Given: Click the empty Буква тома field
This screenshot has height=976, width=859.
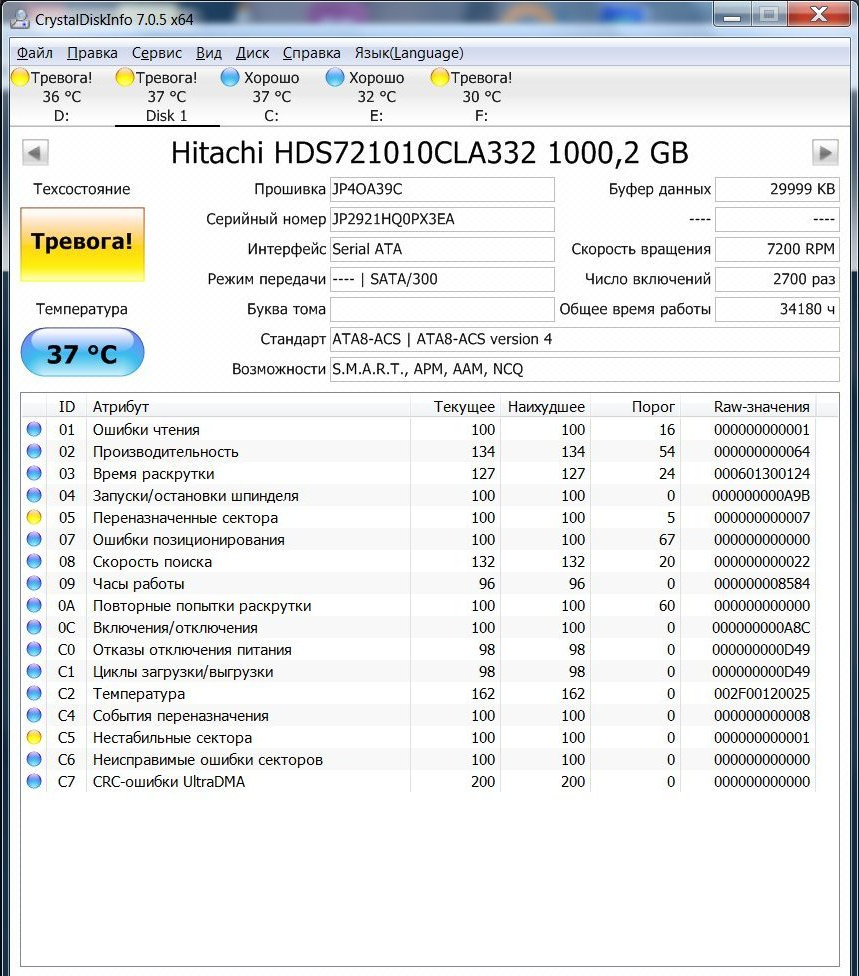Looking at the screenshot, I should pos(442,309).
